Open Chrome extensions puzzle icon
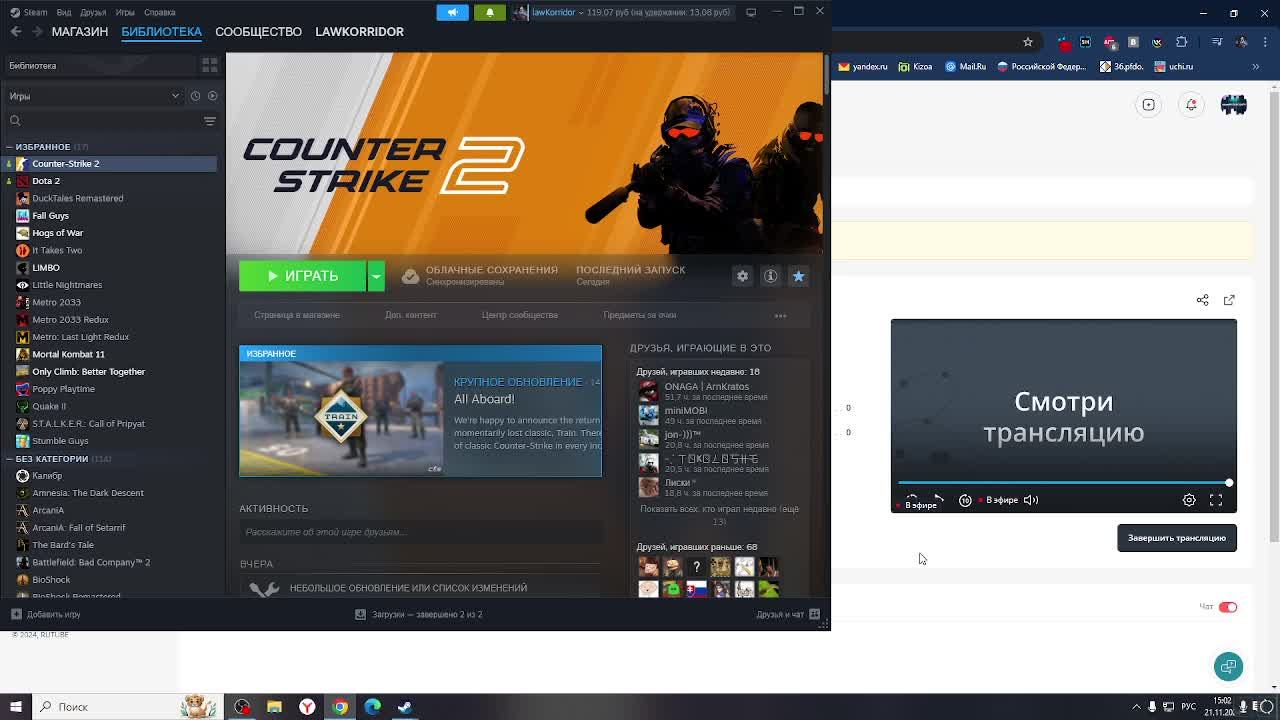 click(1181, 42)
